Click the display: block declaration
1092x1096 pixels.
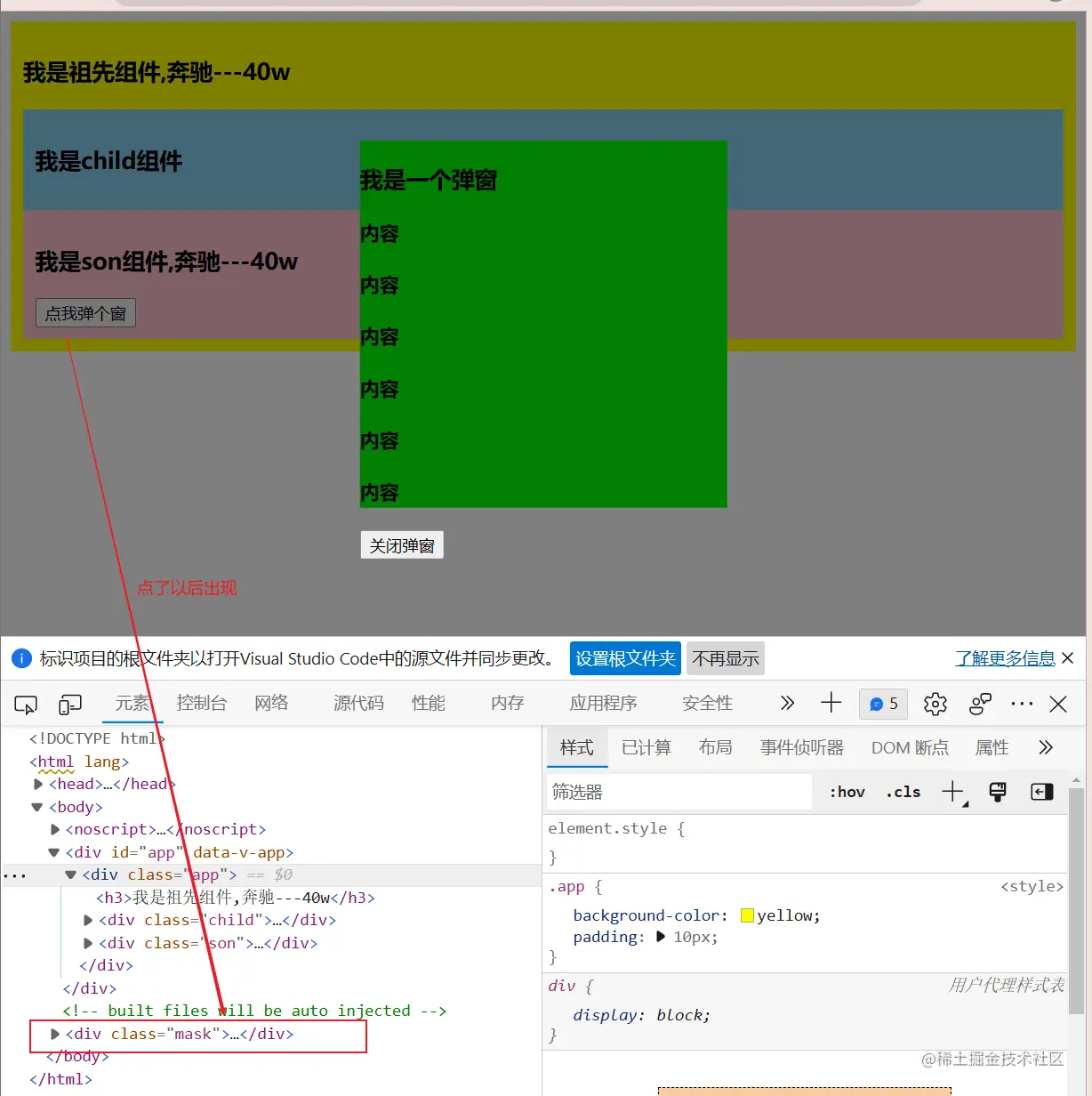pyautogui.click(x=641, y=1015)
